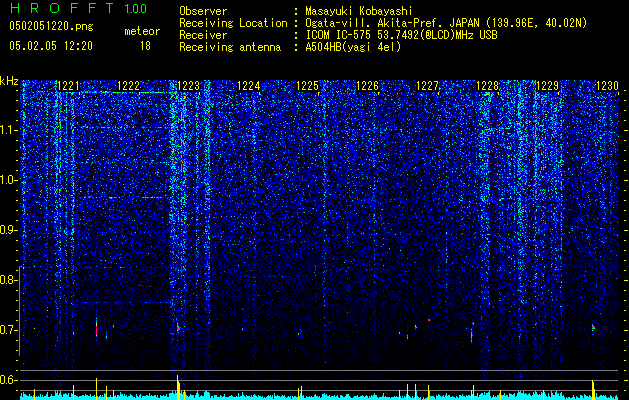
Task: Click observer name Masayuki Kobayashi
Action: coord(359,11)
